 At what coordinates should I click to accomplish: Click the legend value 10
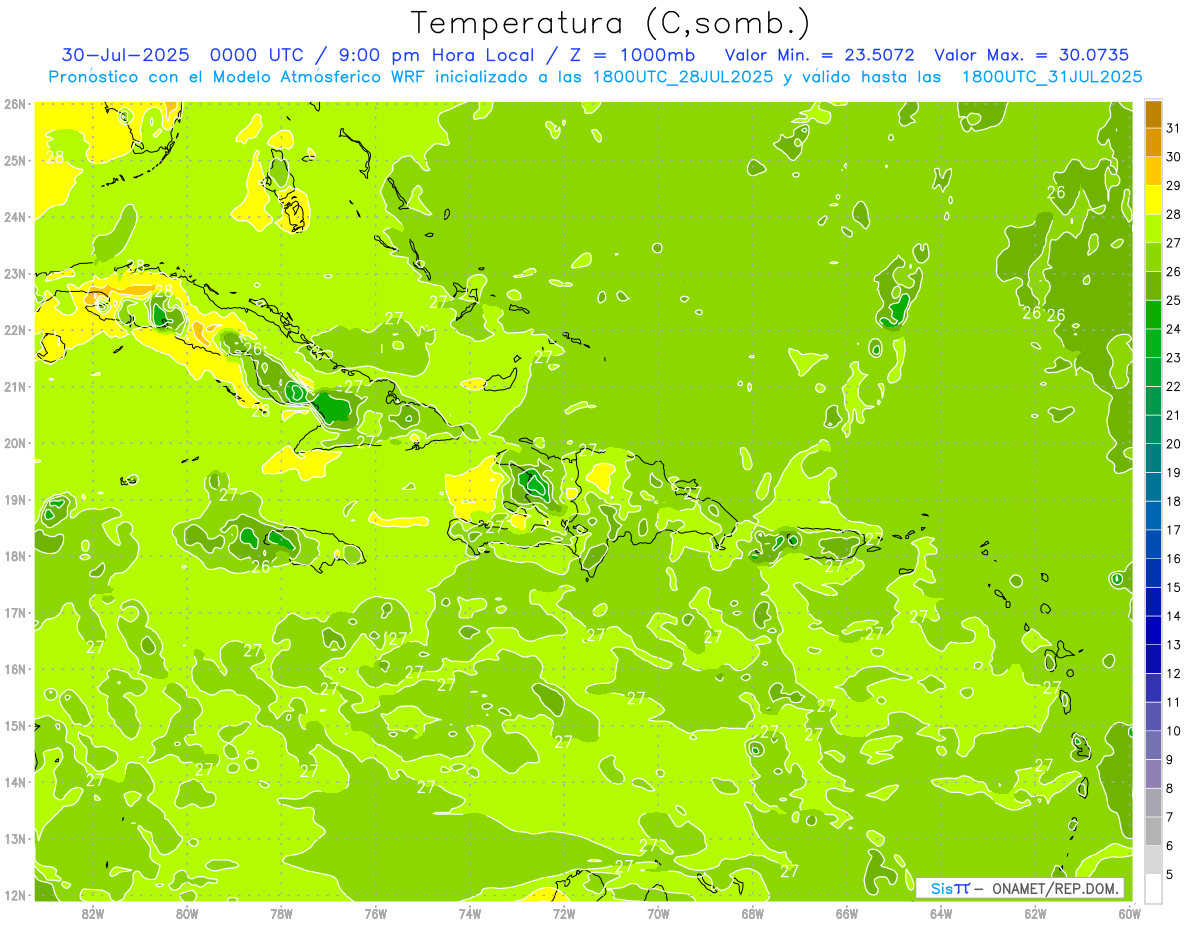1173,731
